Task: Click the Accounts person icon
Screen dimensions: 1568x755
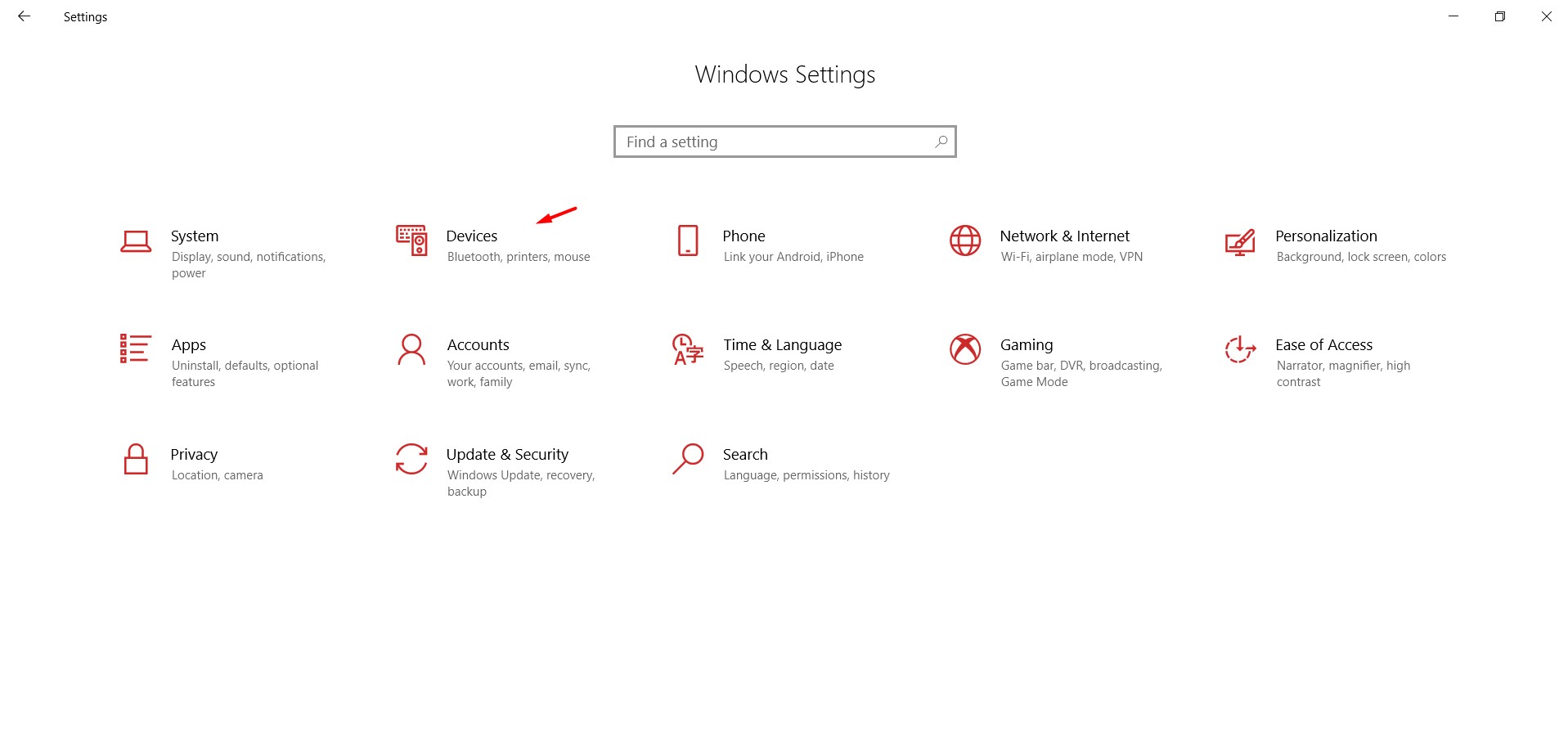Action: (411, 350)
